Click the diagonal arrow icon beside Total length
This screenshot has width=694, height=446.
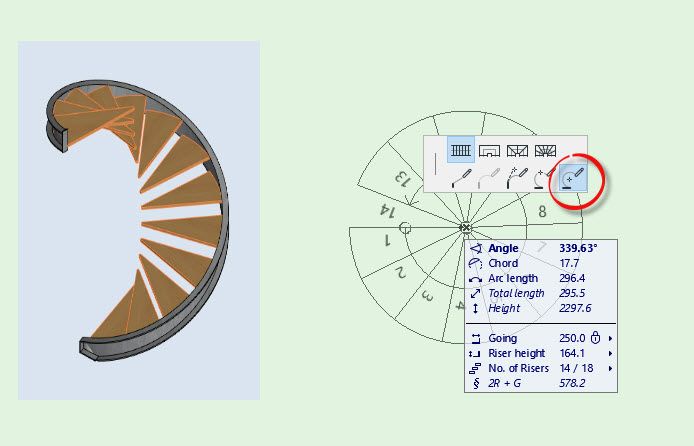tap(475, 293)
